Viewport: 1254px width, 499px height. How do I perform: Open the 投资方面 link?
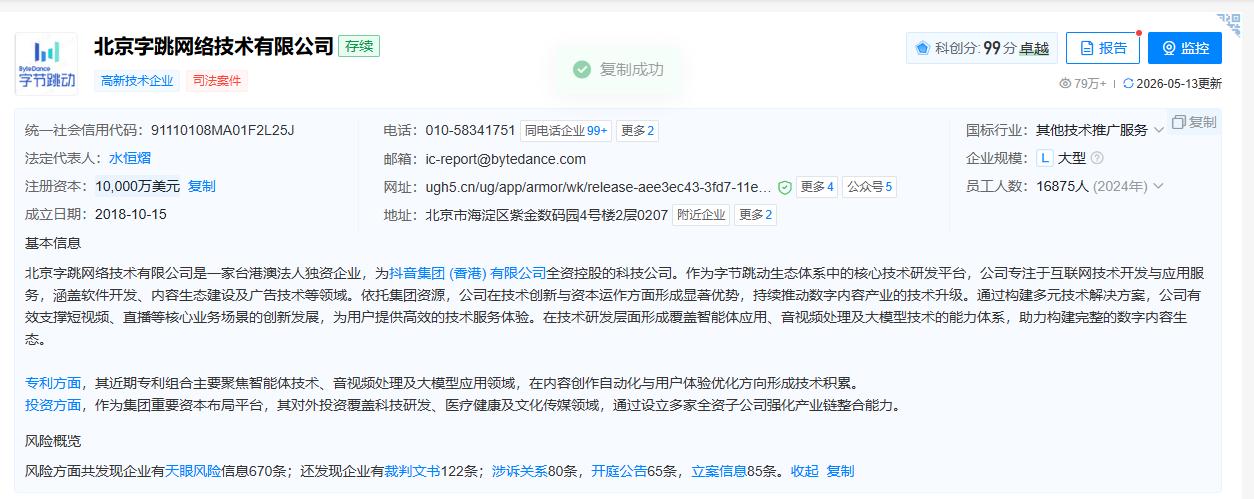coord(53,405)
